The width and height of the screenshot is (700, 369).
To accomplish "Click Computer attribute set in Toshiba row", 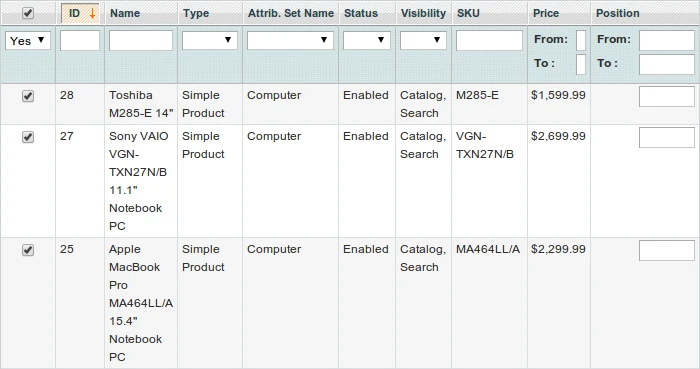I will pos(274,95).
